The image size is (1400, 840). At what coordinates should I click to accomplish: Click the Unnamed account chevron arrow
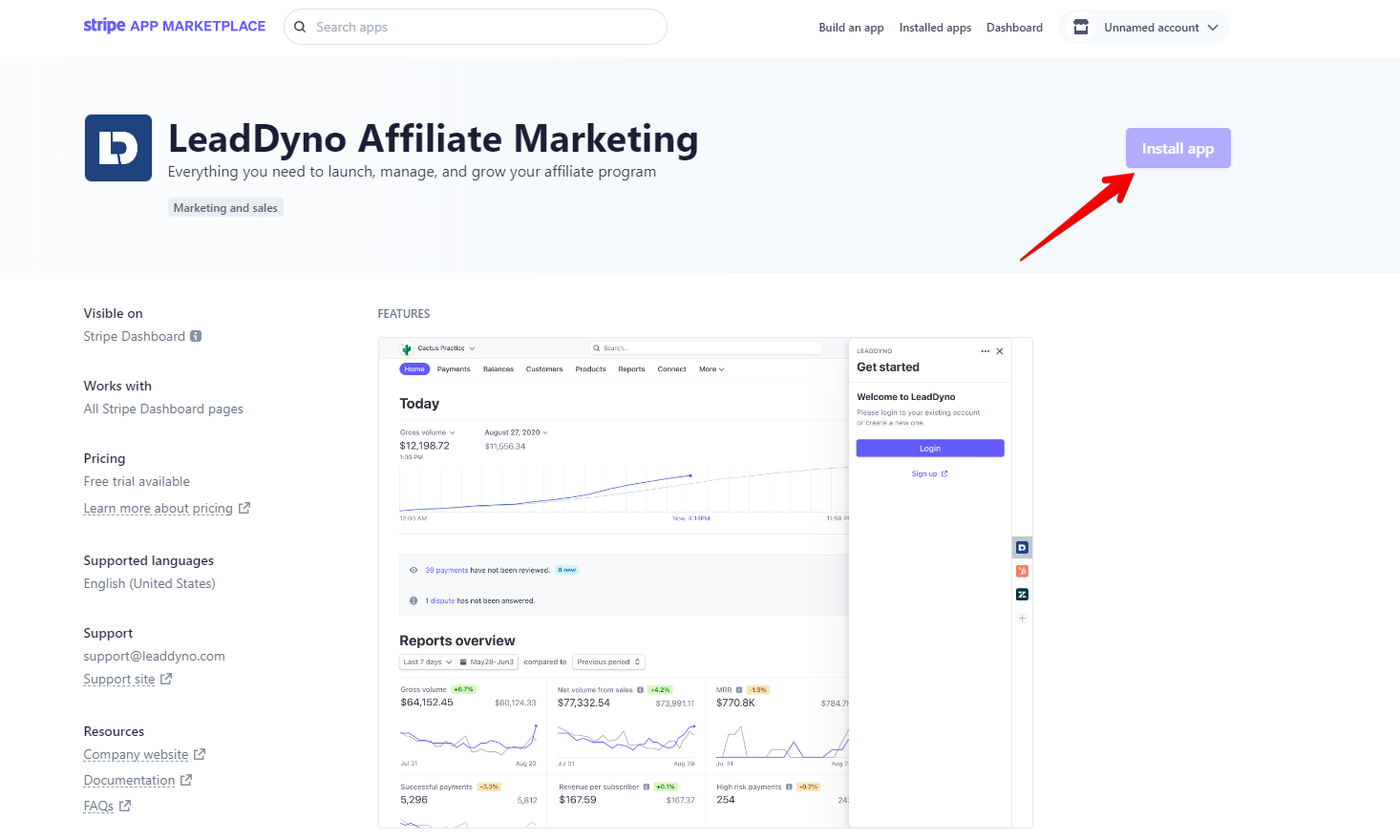(x=1213, y=28)
